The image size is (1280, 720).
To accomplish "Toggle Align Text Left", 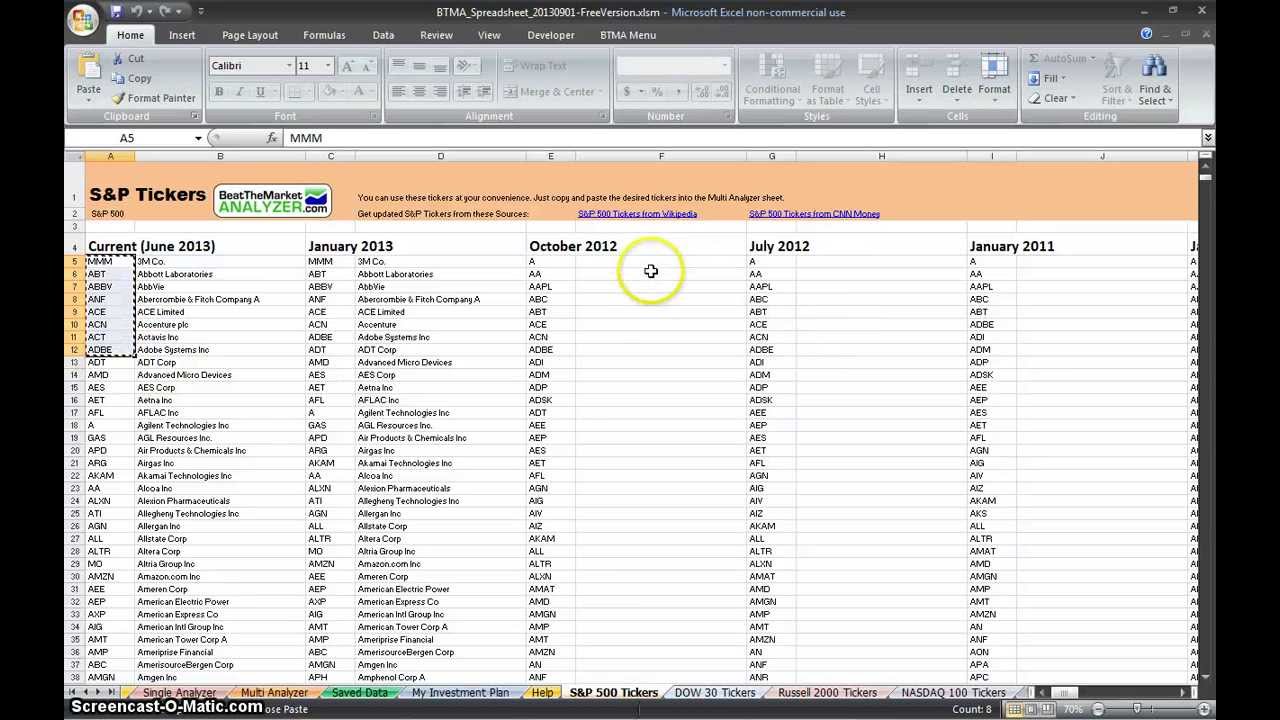I will pyautogui.click(x=398, y=92).
